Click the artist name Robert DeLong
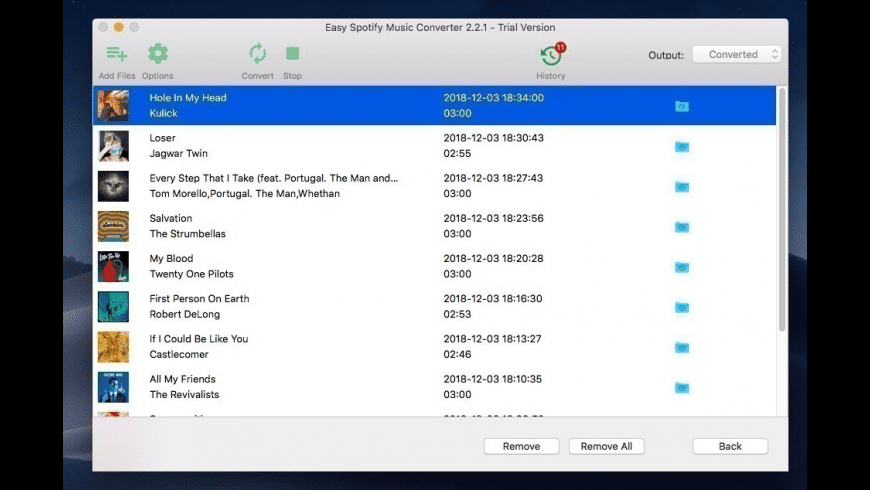 pos(185,314)
